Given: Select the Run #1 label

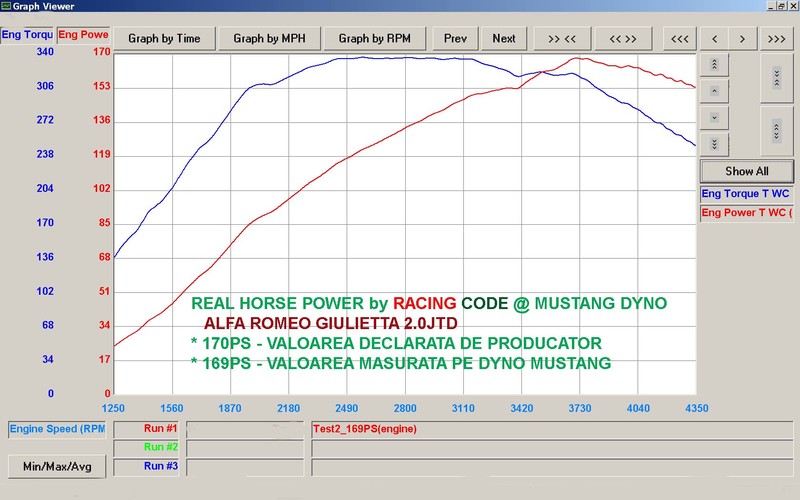Looking at the screenshot, I should (146, 429).
